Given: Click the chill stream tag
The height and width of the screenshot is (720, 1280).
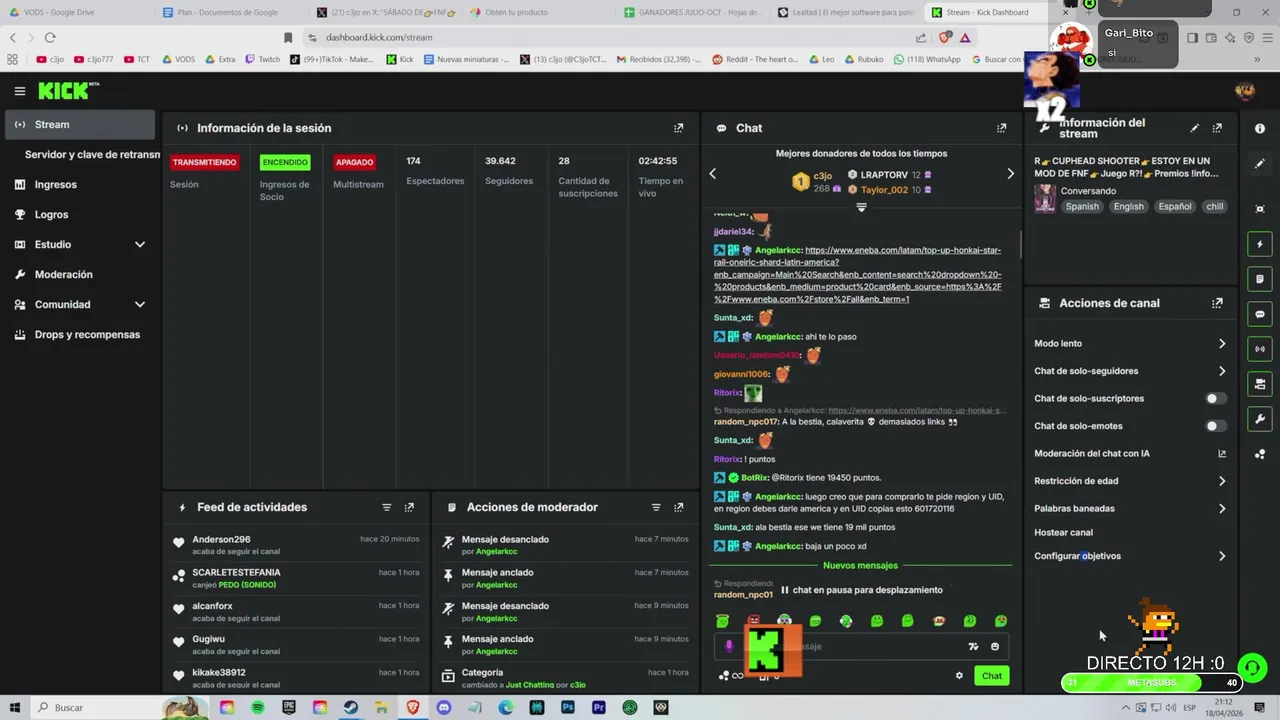Looking at the screenshot, I should point(1214,206).
